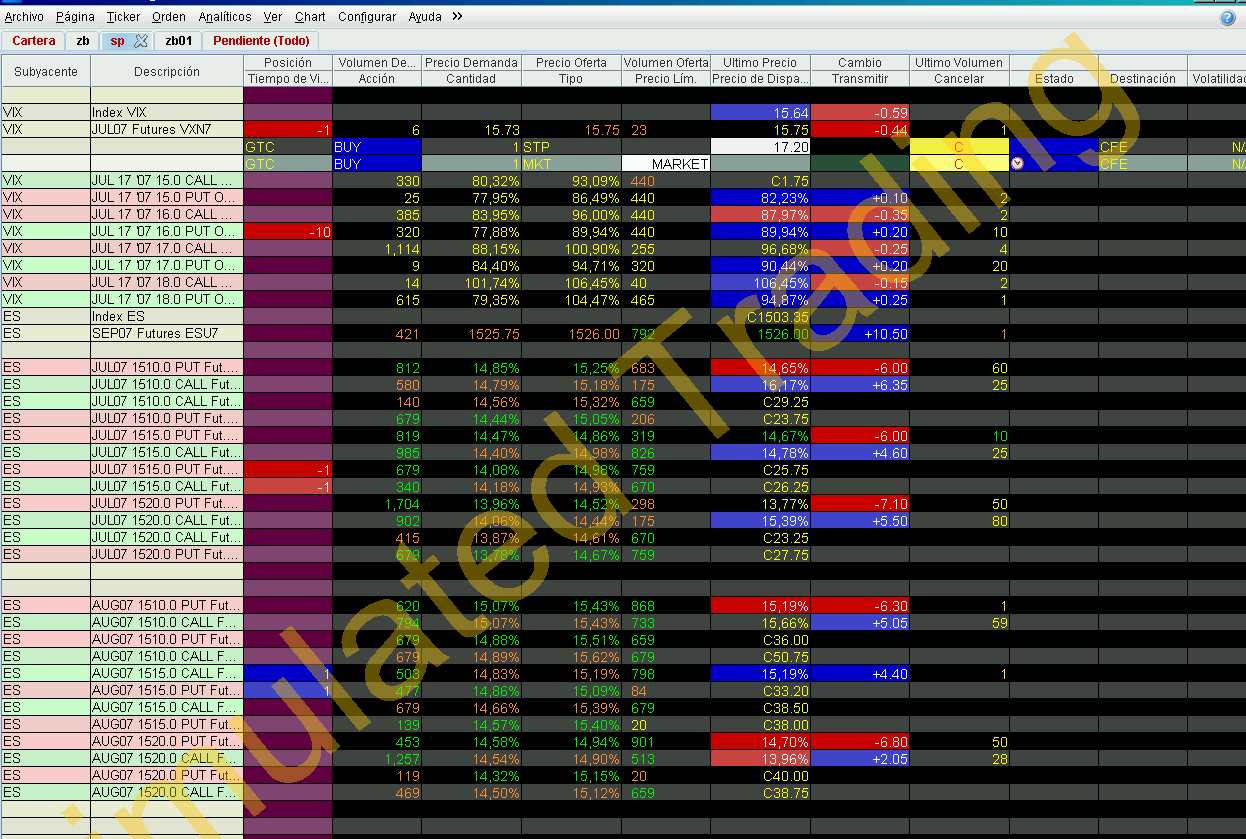The image size is (1246, 839).
Task: Expand hidden menus with the >> chevron
Action: (x=457, y=17)
